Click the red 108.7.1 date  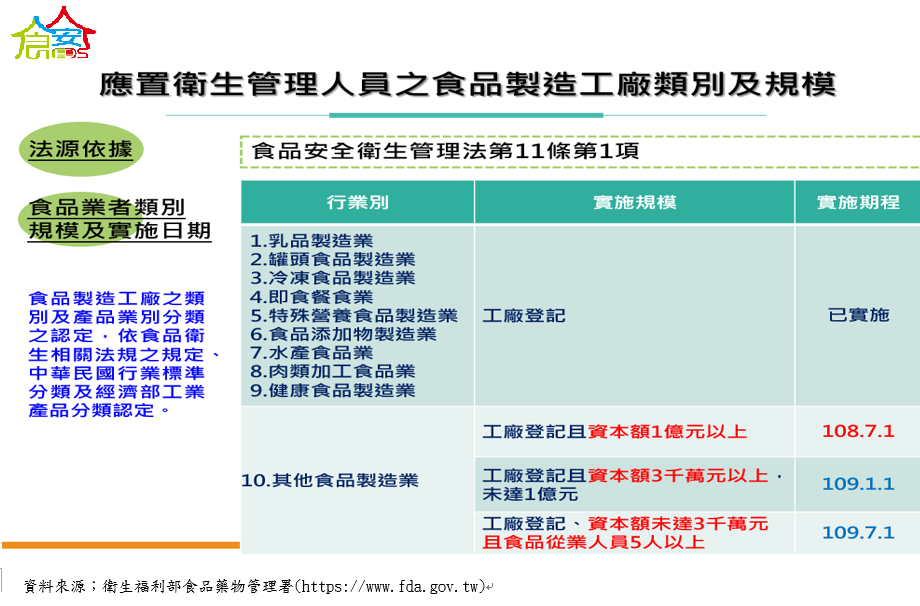tap(857, 431)
